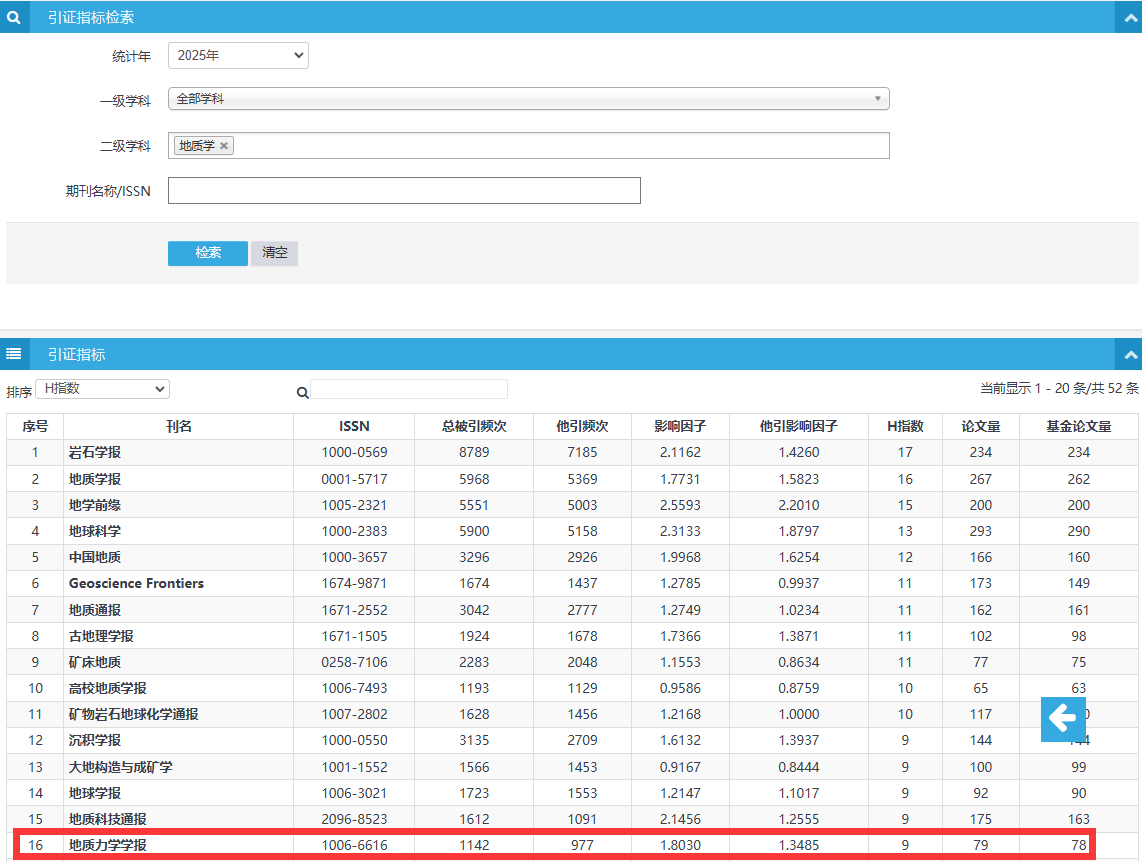Click the blue back arrow button
Image resolution: width=1142 pixels, height=862 pixels.
pyautogui.click(x=1063, y=719)
